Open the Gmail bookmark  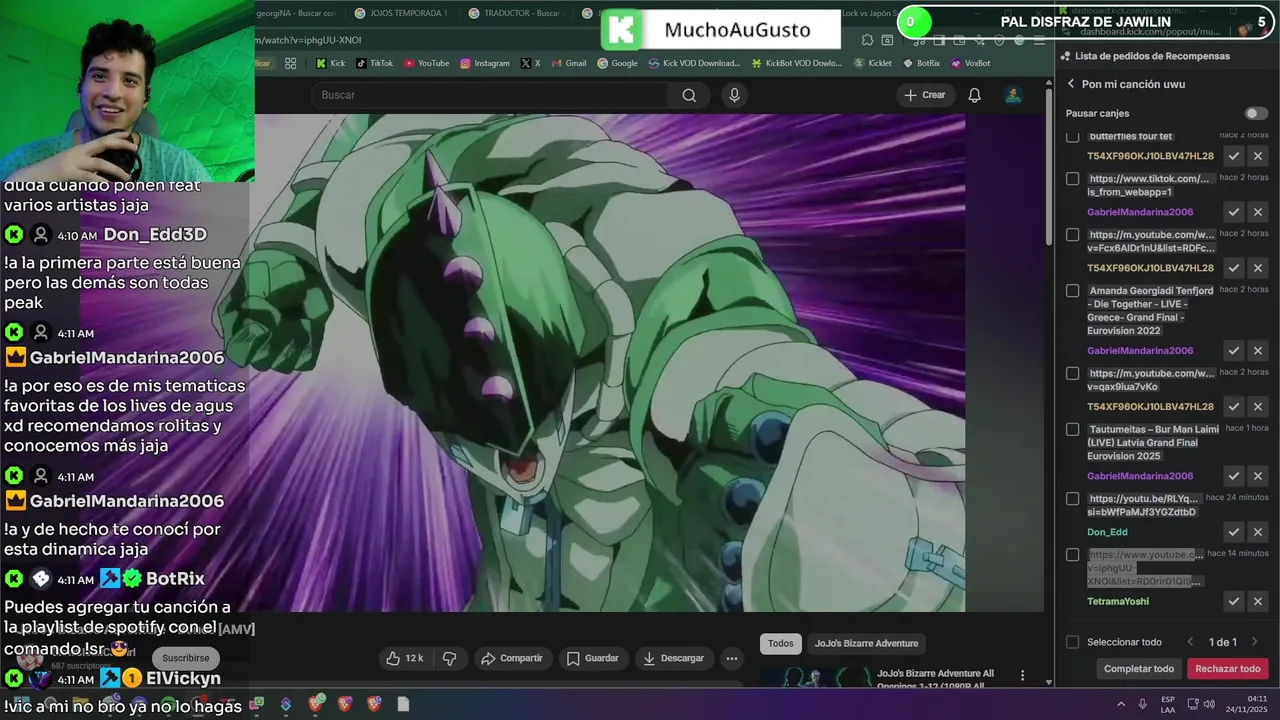point(568,63)
